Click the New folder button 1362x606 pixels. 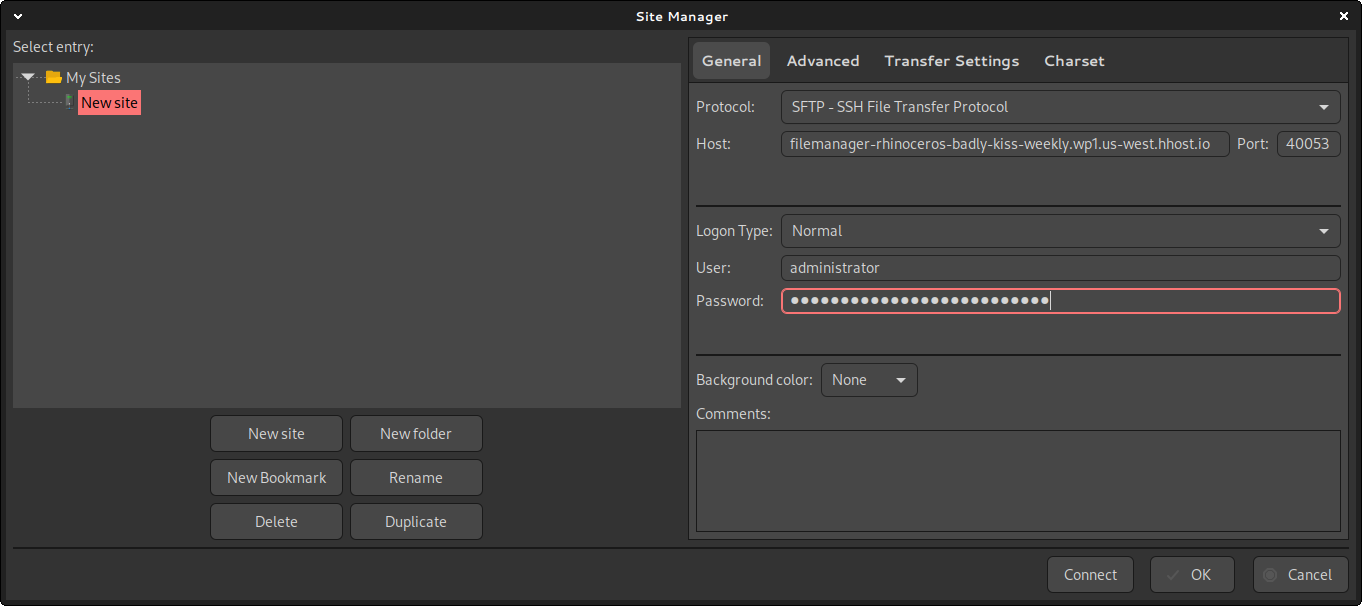(416, 434)
